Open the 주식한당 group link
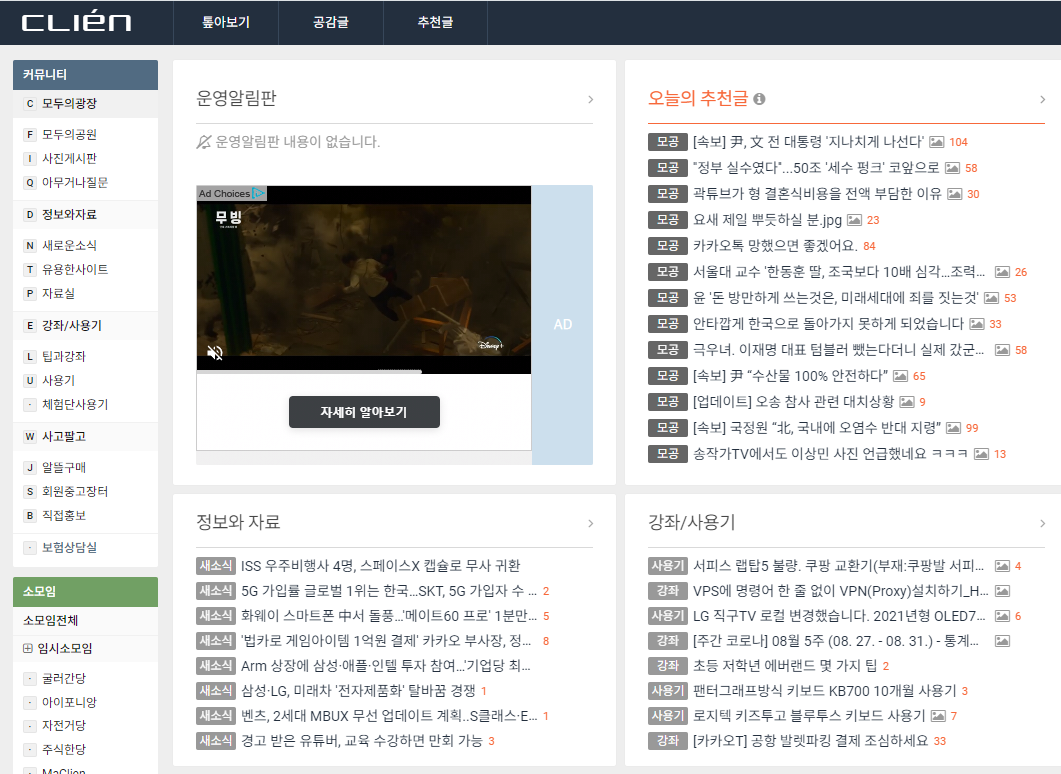Screen dimensions: 1061x774 pos(64,750)
